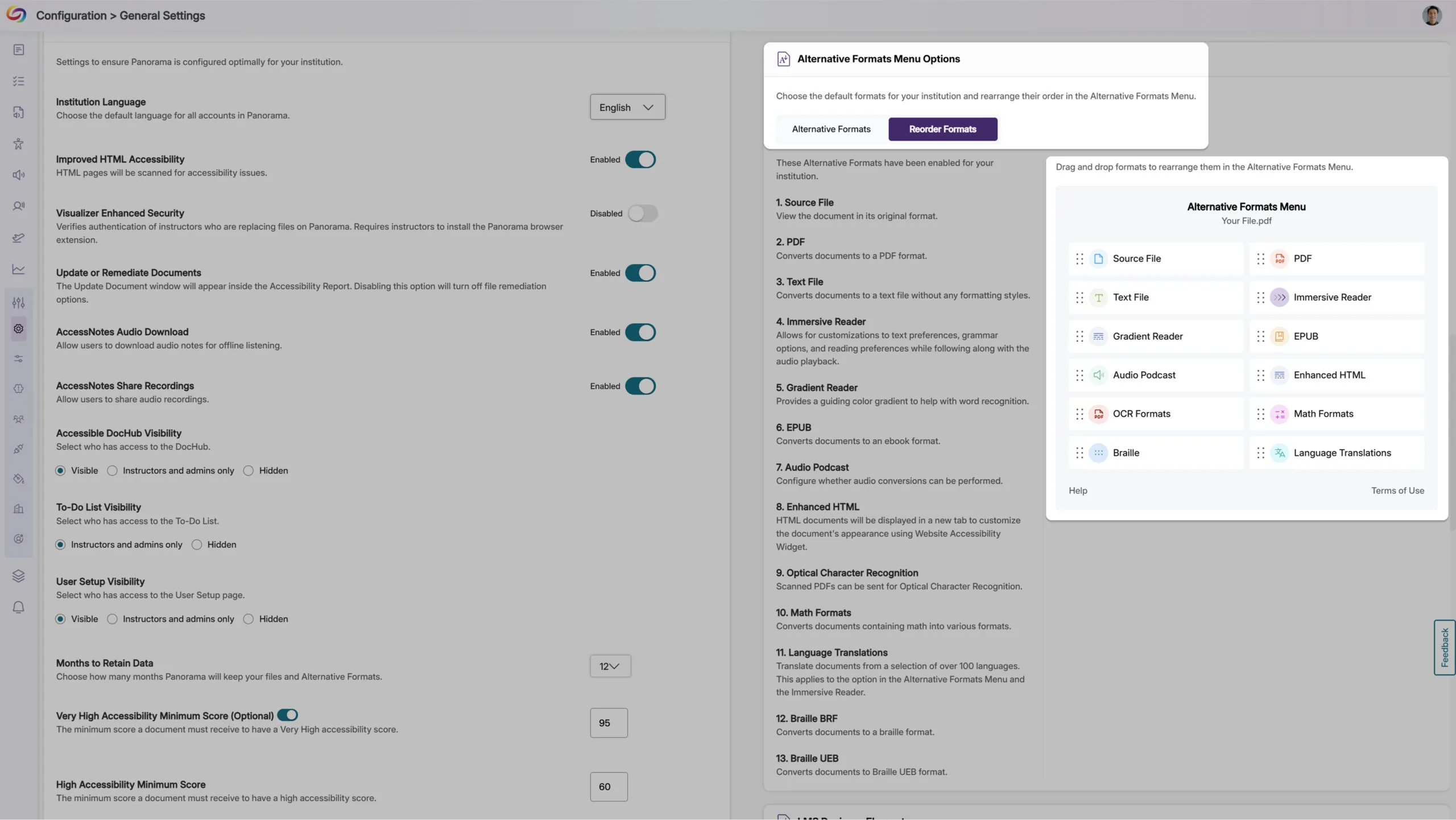
Task: Click the gear settings icon in sidebar
Action: 19,329
